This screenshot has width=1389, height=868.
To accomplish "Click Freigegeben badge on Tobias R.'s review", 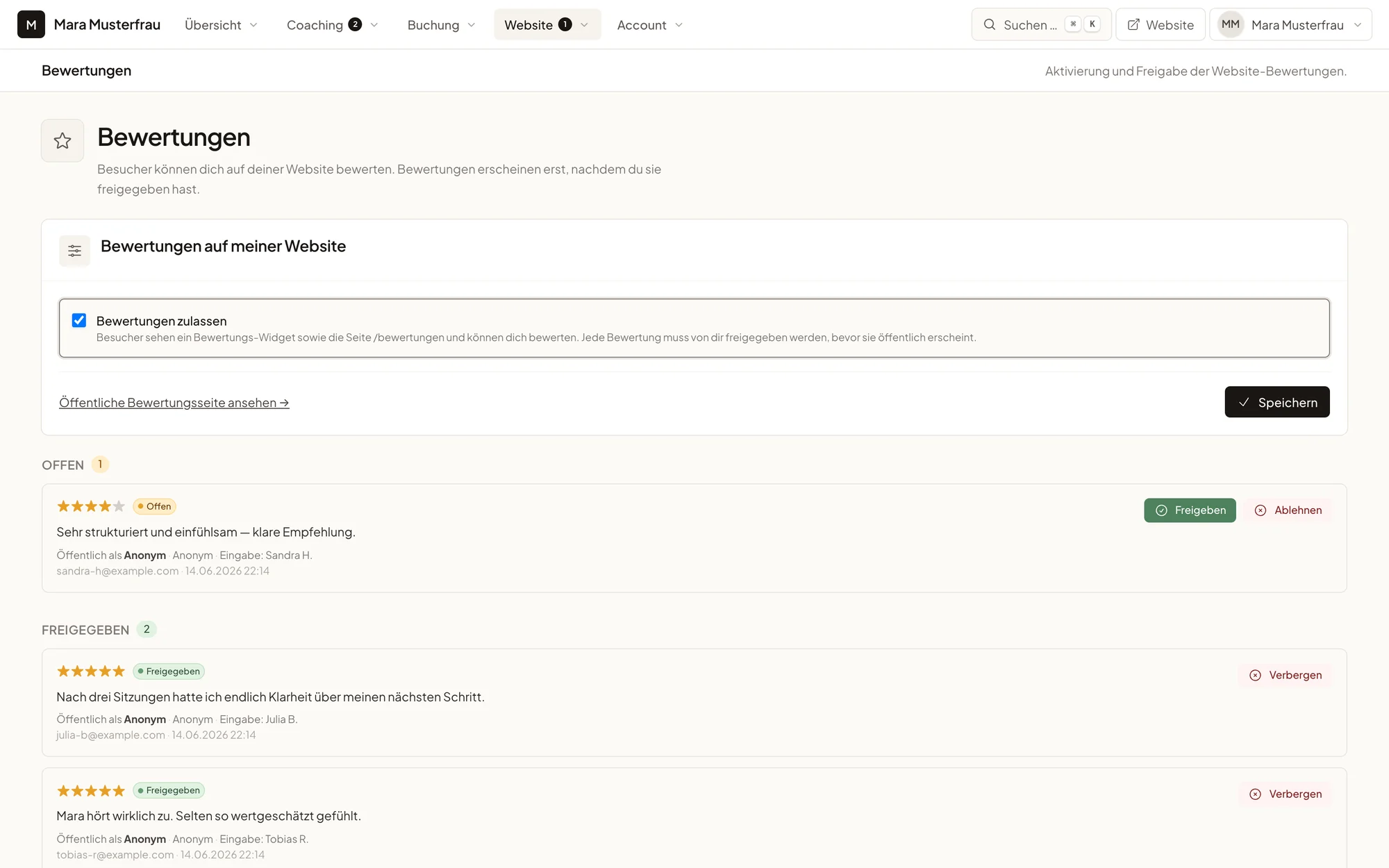I will [169, 790].
